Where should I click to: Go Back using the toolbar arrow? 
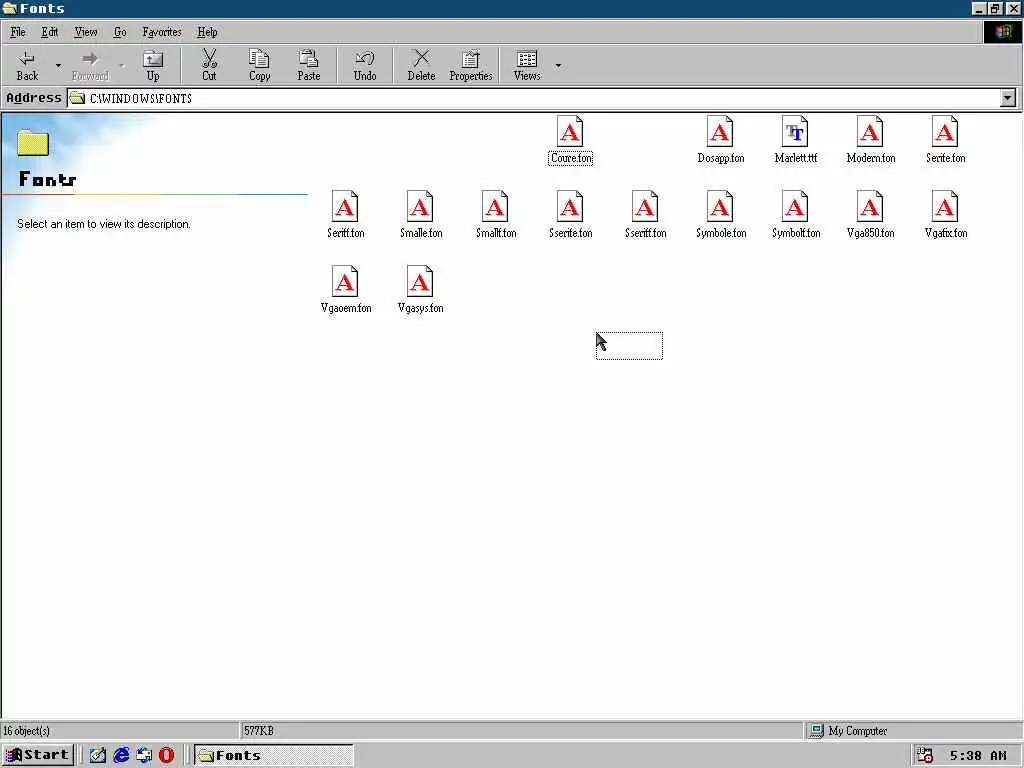[27, 65]
